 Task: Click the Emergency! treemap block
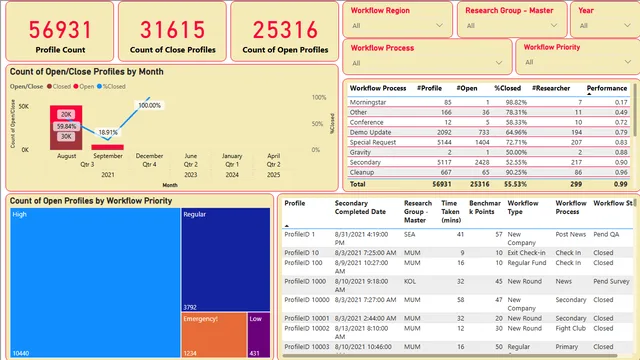pyautogui.click(x=214, y=335)
